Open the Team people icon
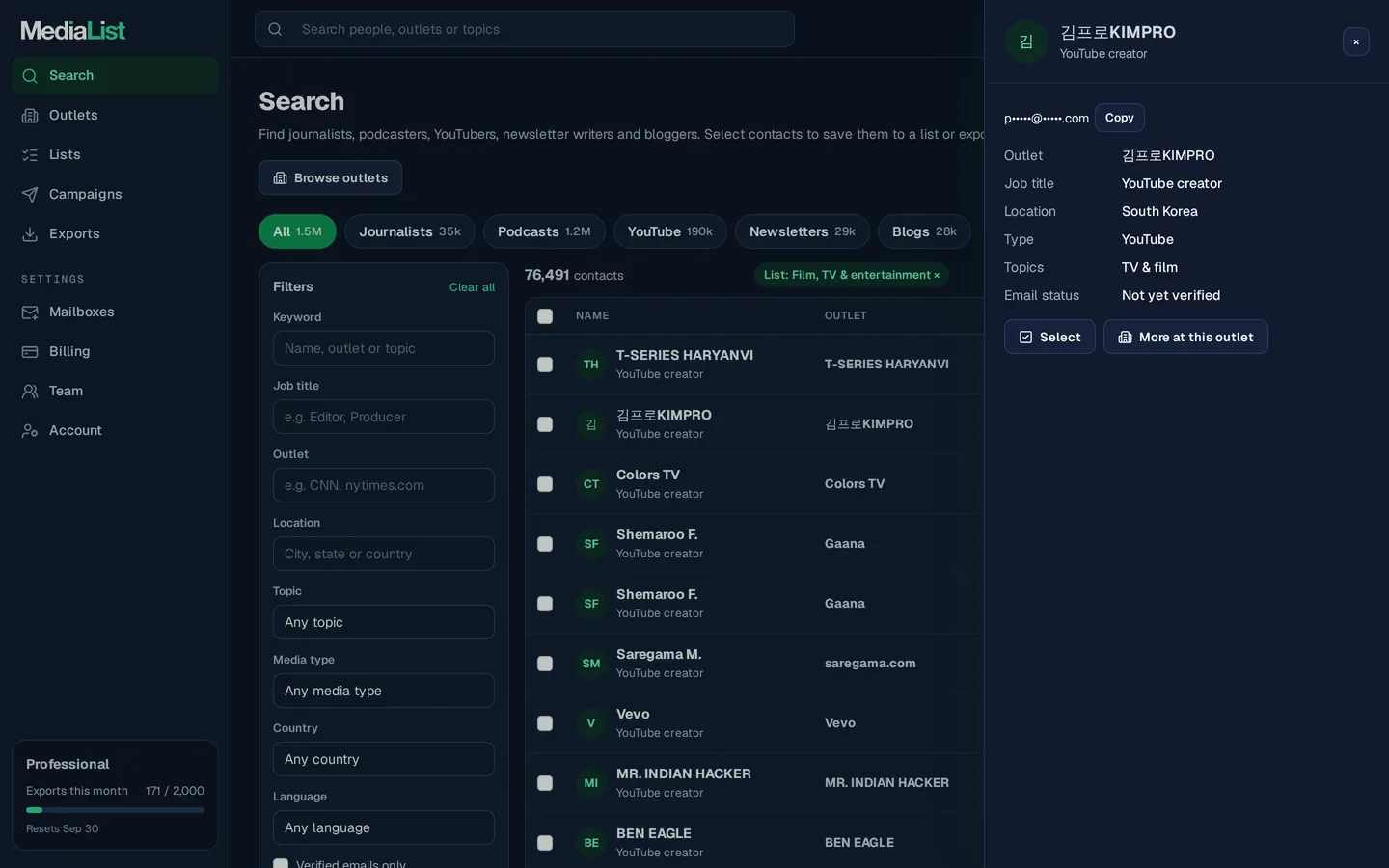 point(30,392)
